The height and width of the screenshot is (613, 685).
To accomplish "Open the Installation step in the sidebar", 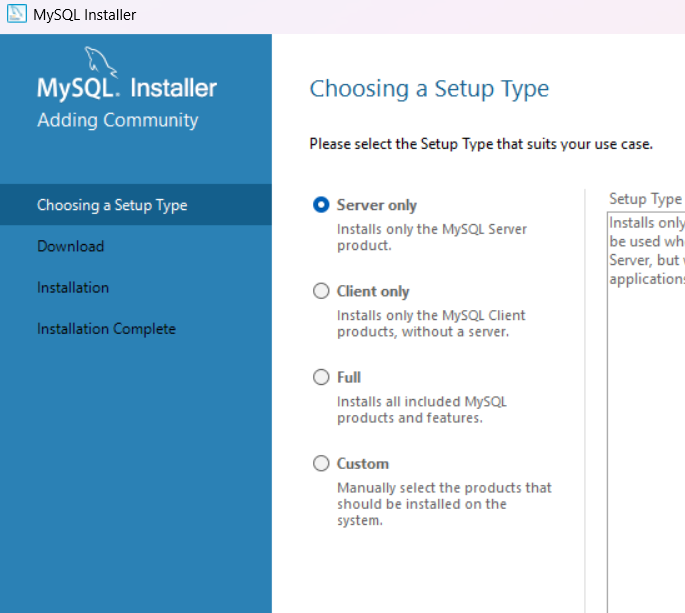I will 73,287.
